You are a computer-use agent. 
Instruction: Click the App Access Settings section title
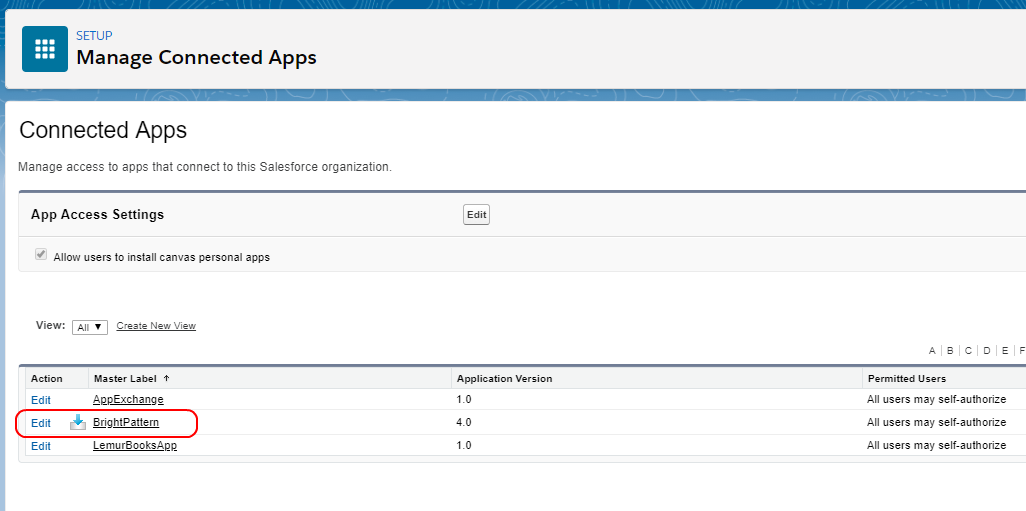(97, 215)
